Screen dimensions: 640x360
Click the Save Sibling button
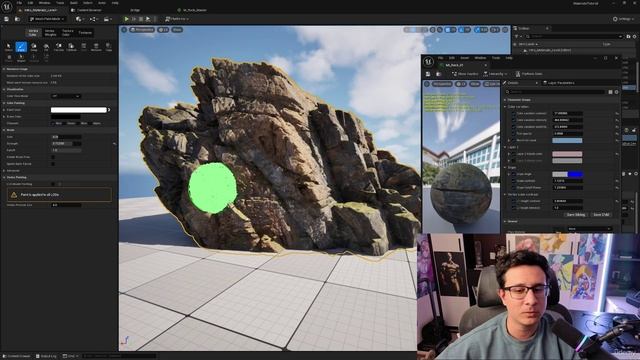576,215
